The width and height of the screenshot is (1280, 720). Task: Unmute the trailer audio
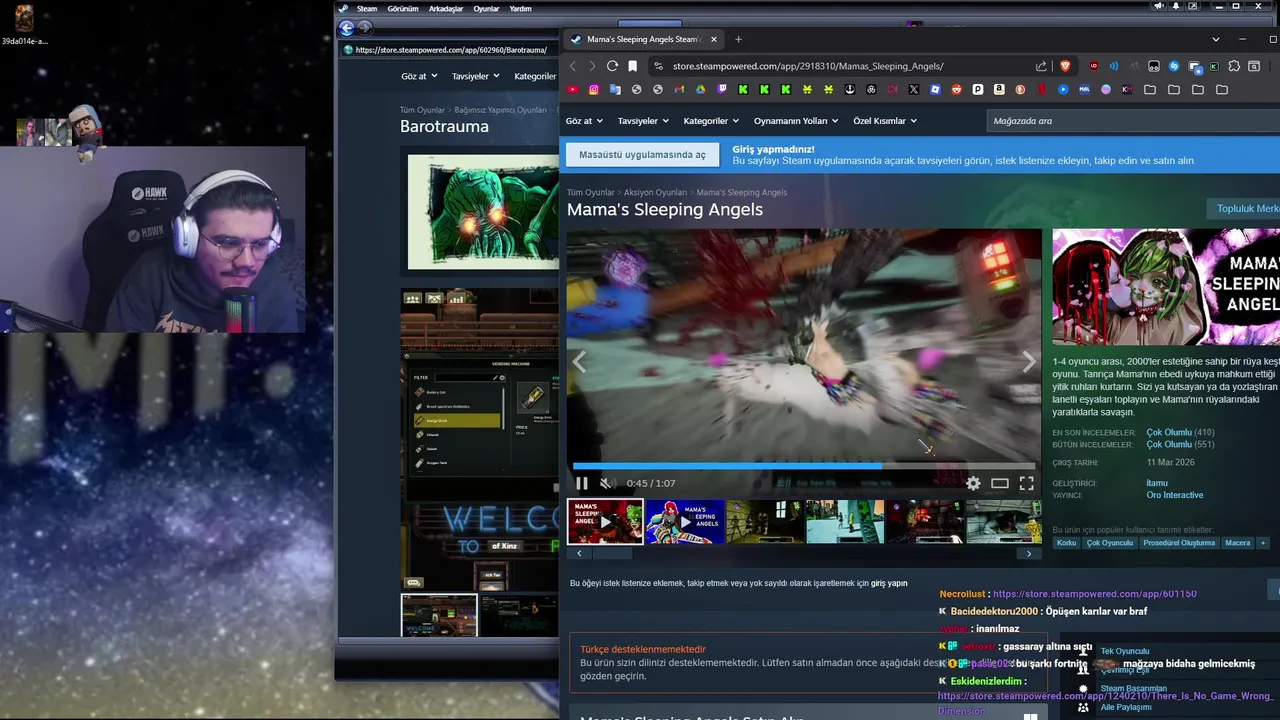pyautogui.click(x=606, y=483)
